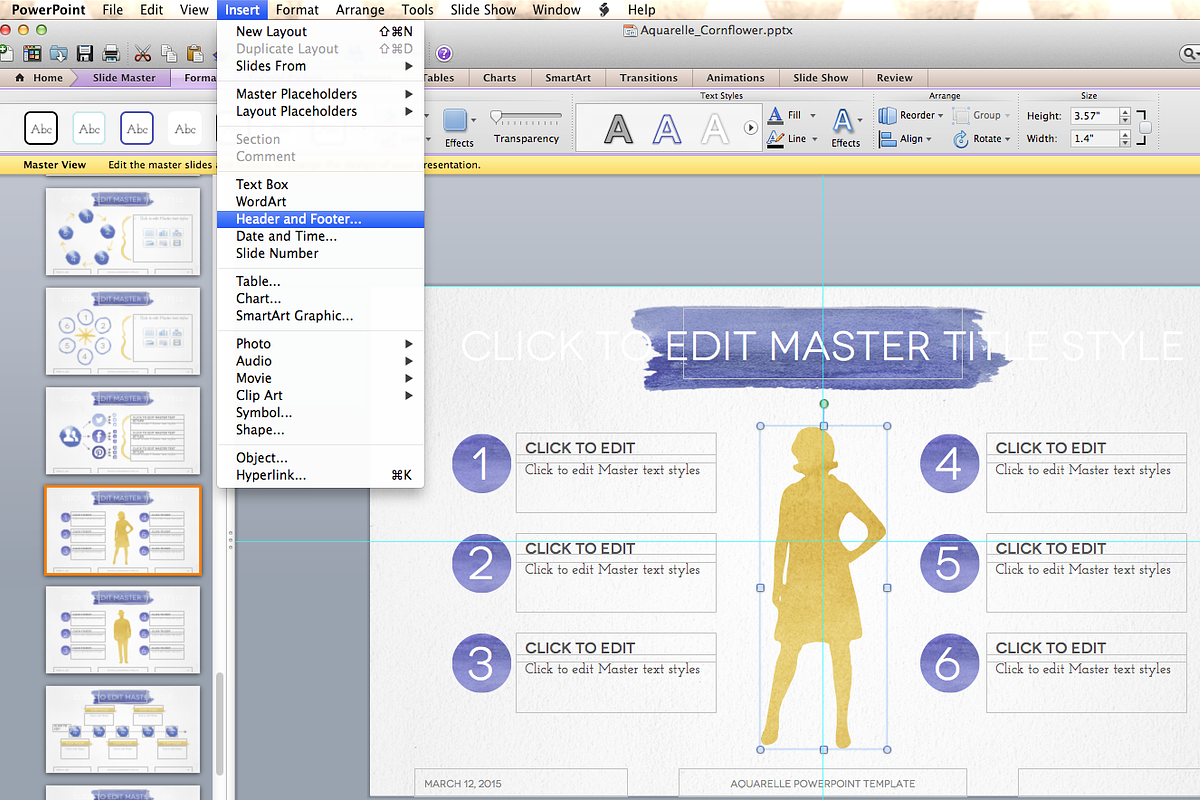Image resolution: width=1200 pixels, height=800 pixels.
Task: Apply the borderless Abc shape style
Action: coord(185,128)
